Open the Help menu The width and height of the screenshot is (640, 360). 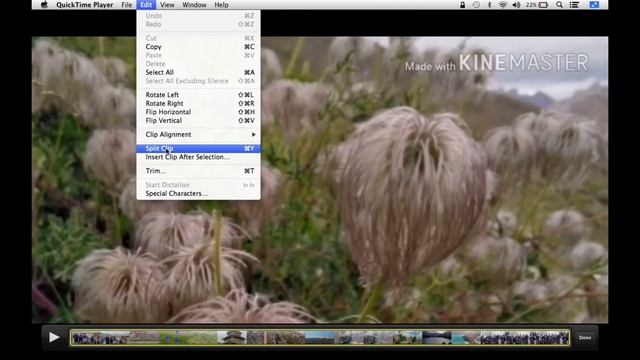point(221,5)
